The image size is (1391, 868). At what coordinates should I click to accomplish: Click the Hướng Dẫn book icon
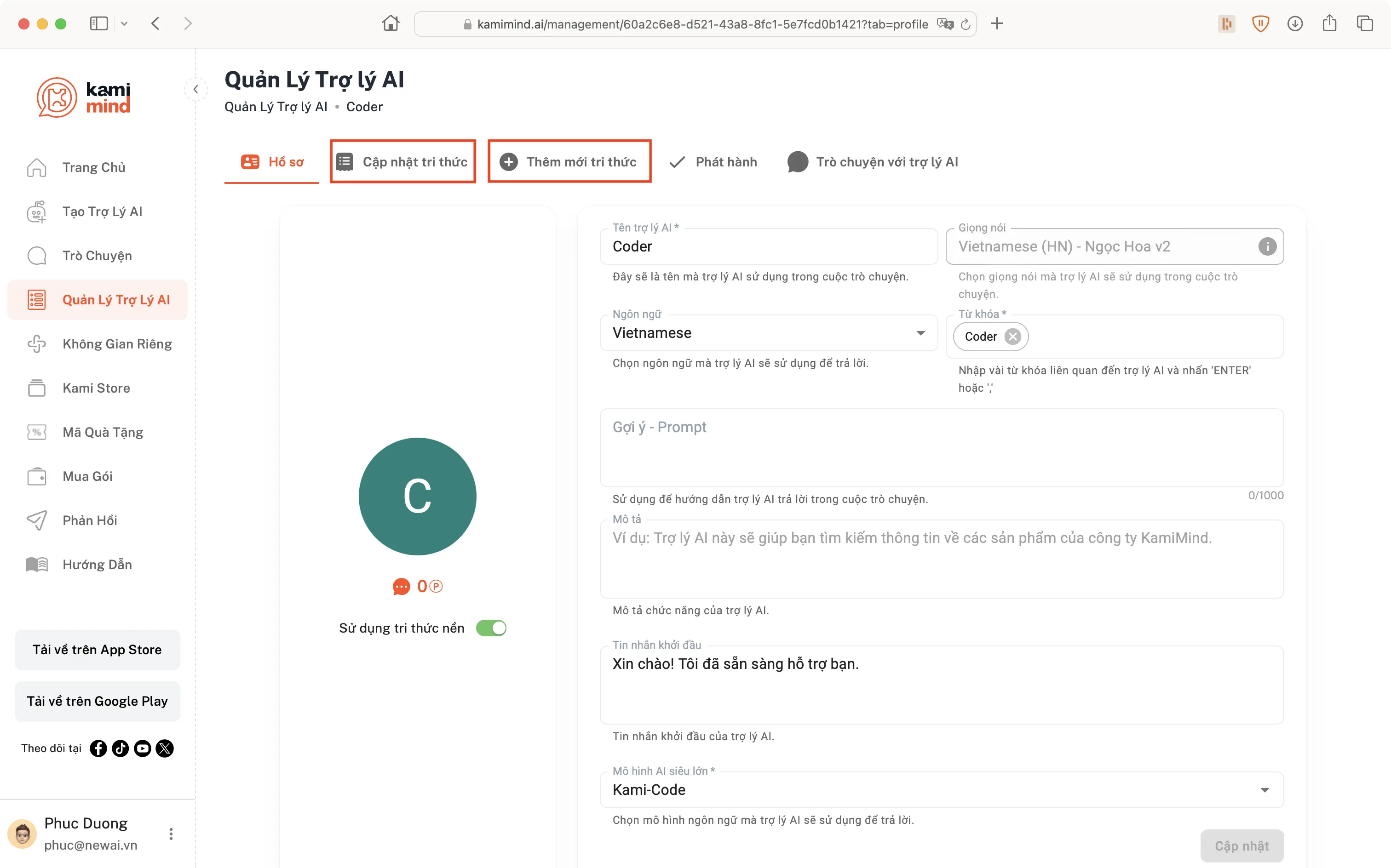[x=37, y=565]
